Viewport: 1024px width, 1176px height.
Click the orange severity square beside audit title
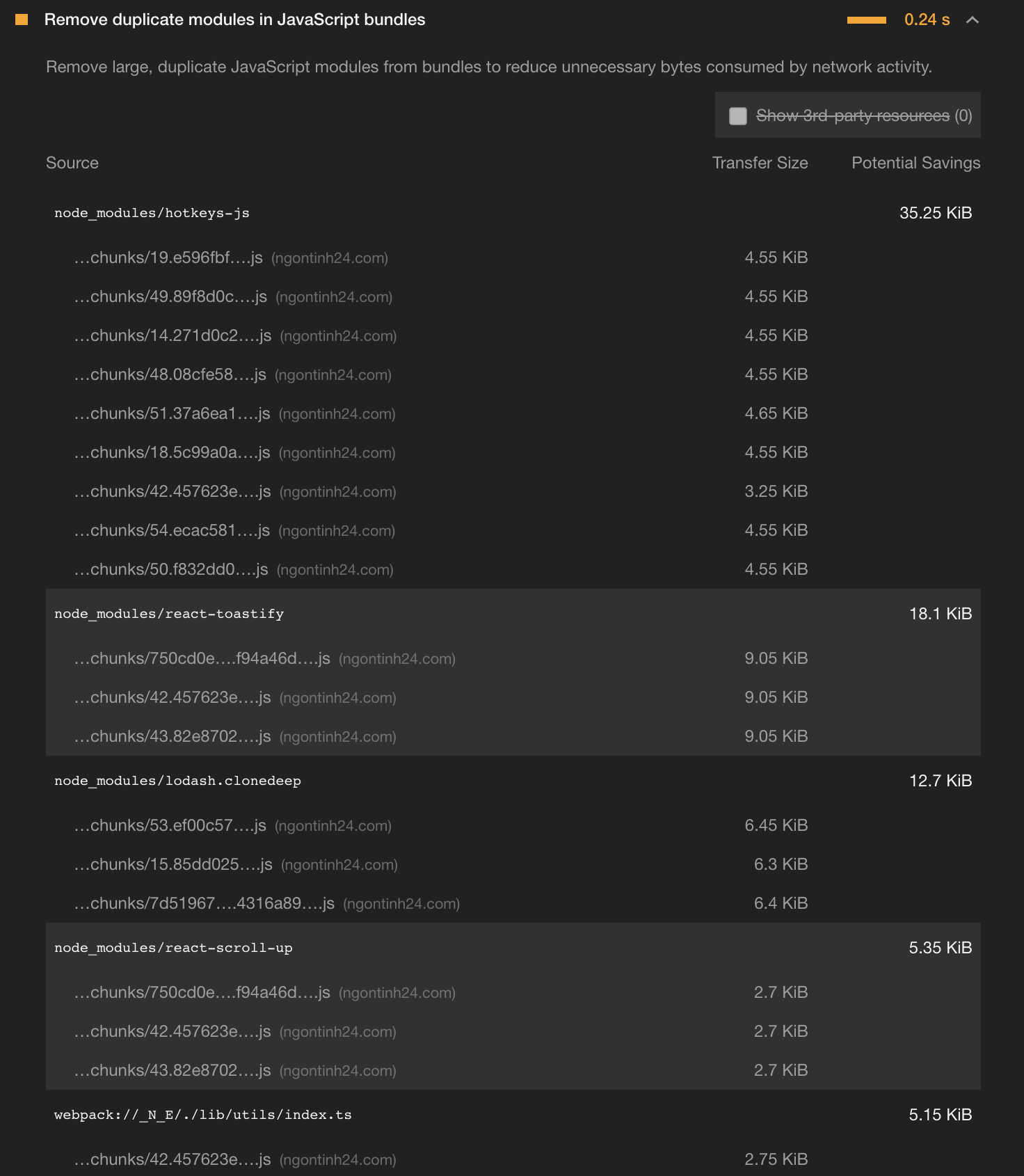click(x=20, y=19)
